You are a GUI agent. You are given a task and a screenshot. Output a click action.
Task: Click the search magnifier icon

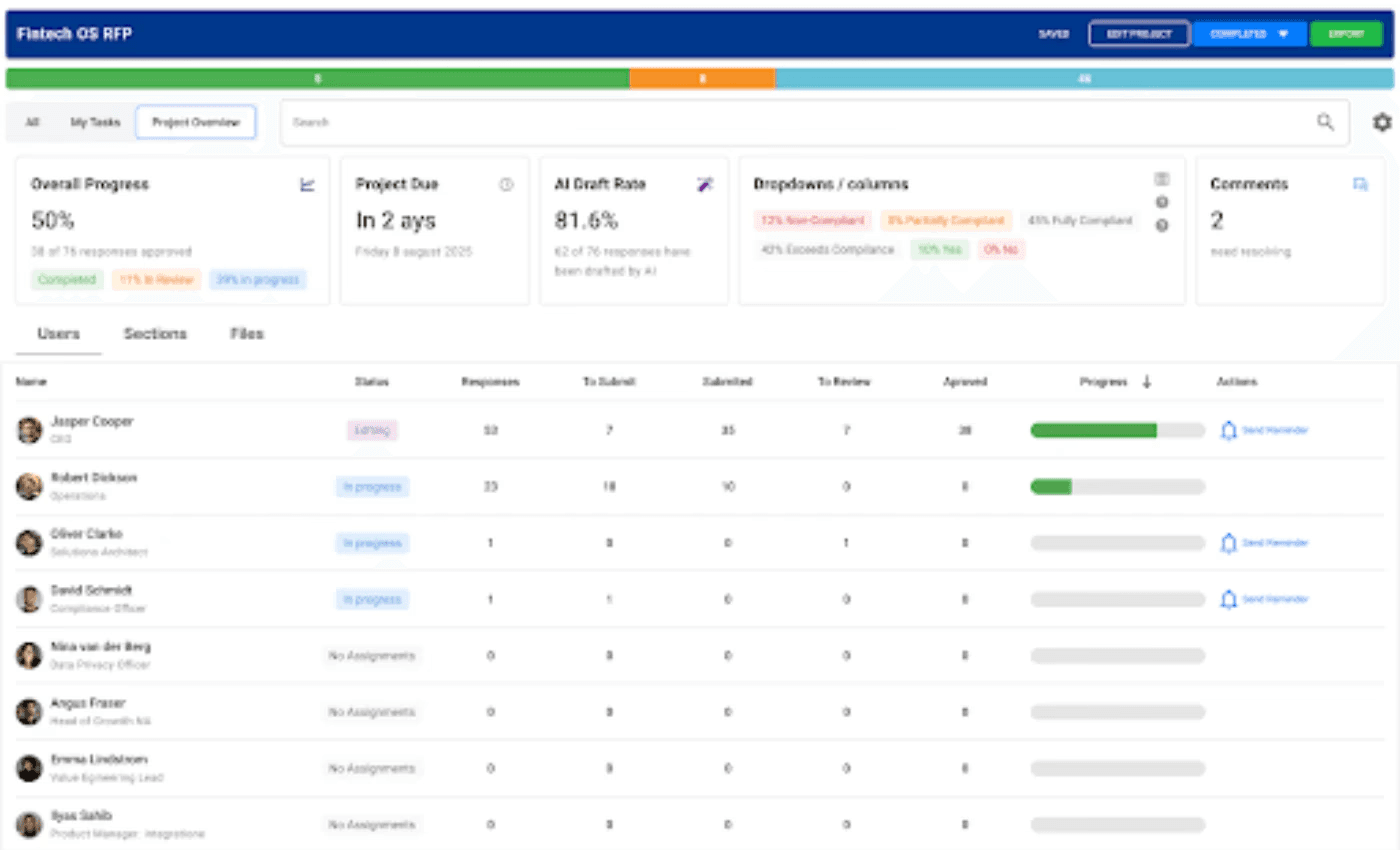(1325, 122)
